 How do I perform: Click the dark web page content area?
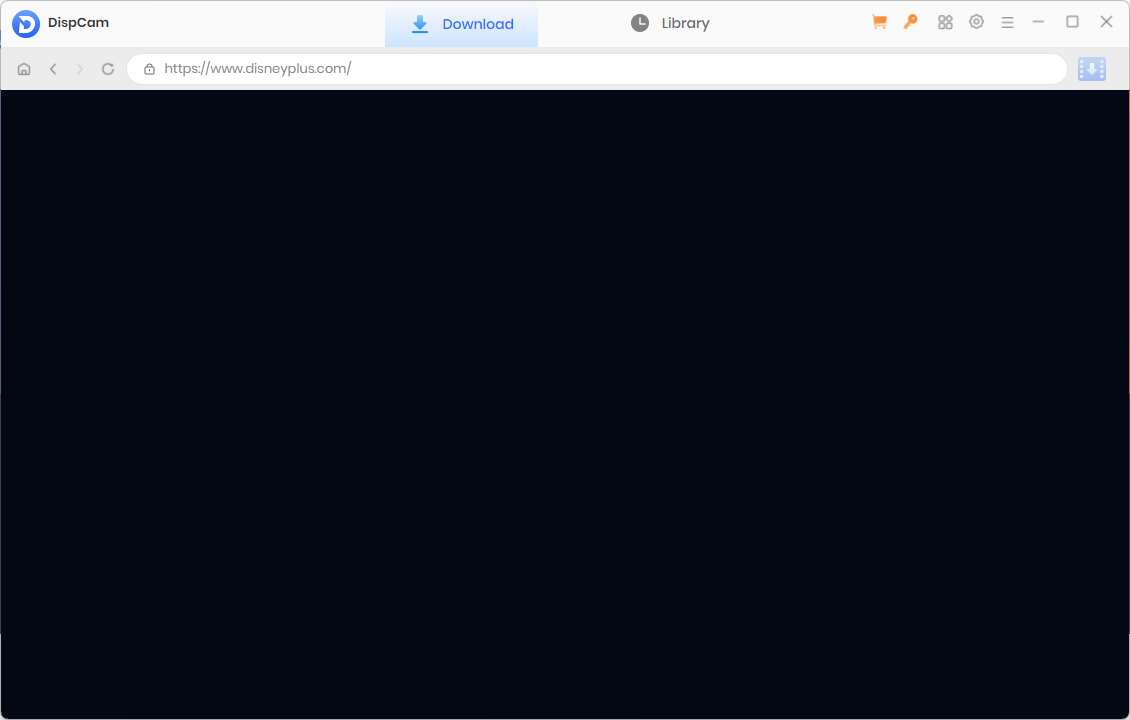pyautogui.click(x=565, y=400)
